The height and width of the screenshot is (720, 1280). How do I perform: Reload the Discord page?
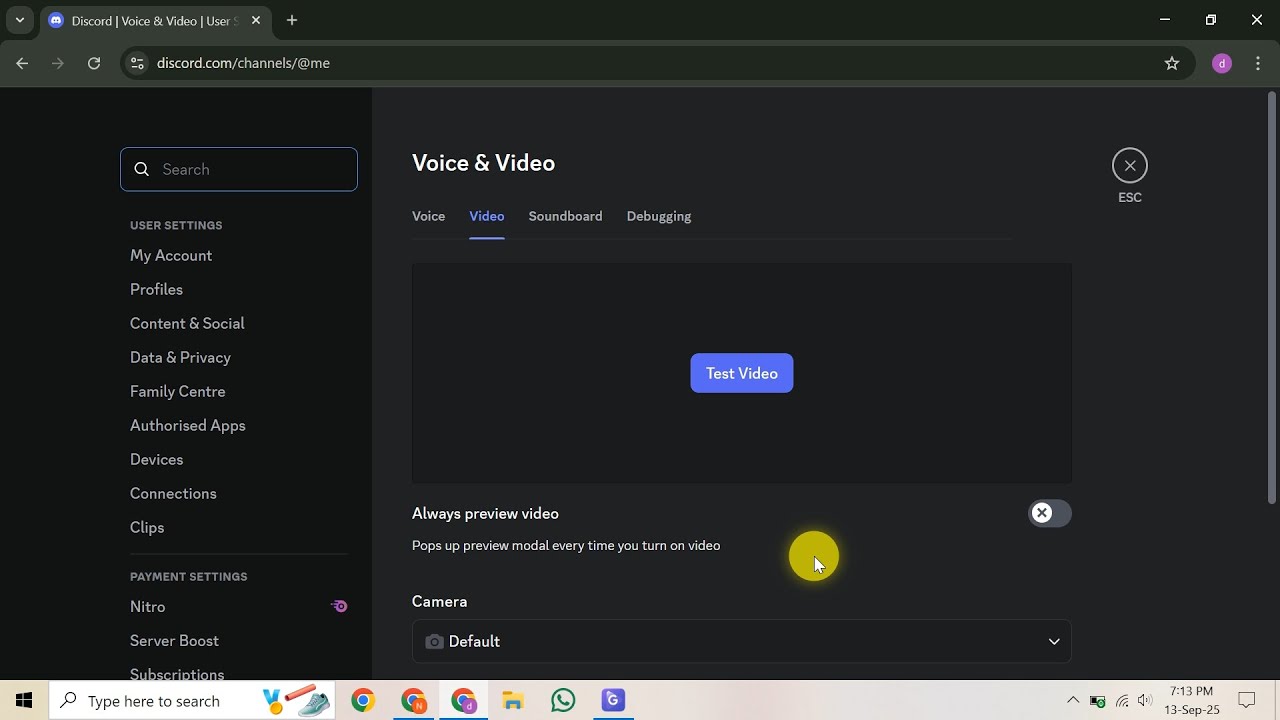pos(94,63)
